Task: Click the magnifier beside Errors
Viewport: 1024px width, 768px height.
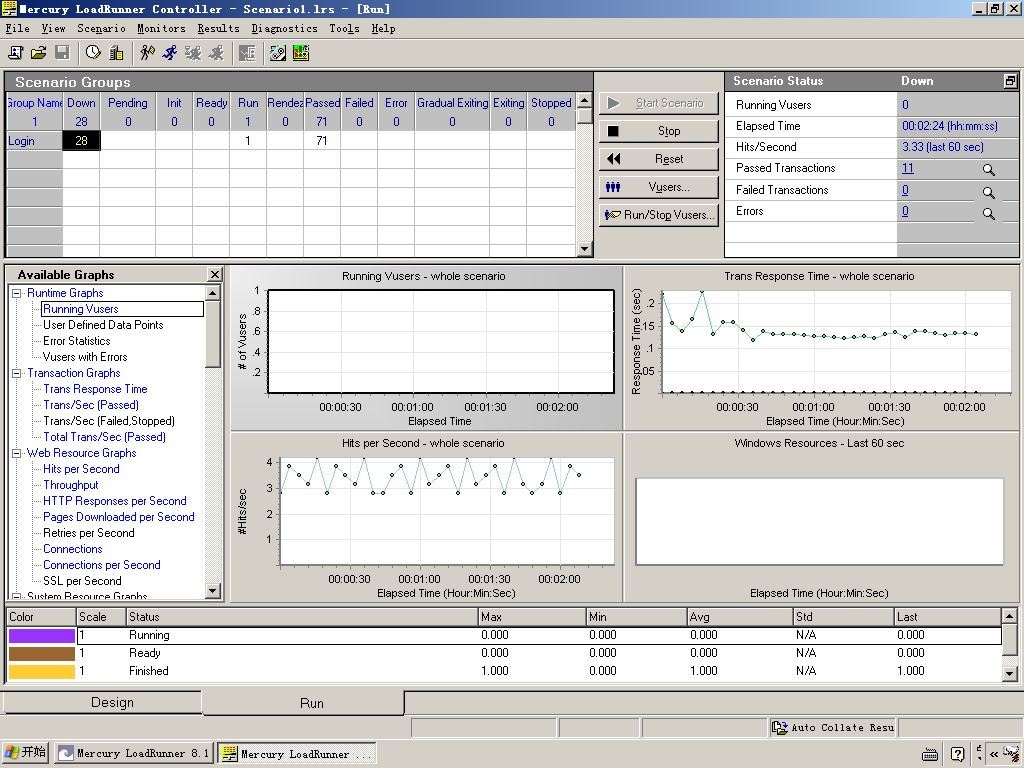Action: pos(989,214)
